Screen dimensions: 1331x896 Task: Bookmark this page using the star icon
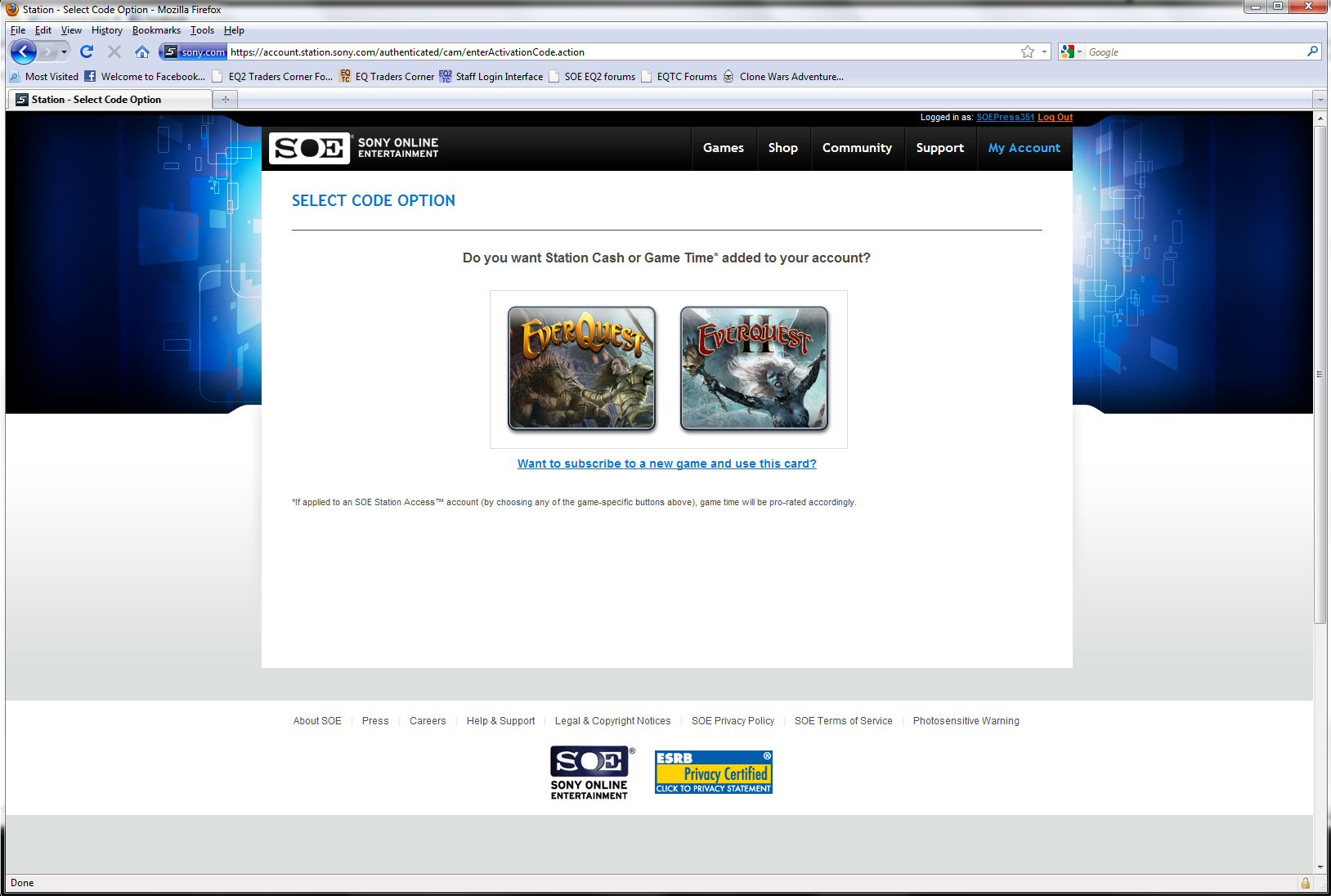coord(1028,52)
